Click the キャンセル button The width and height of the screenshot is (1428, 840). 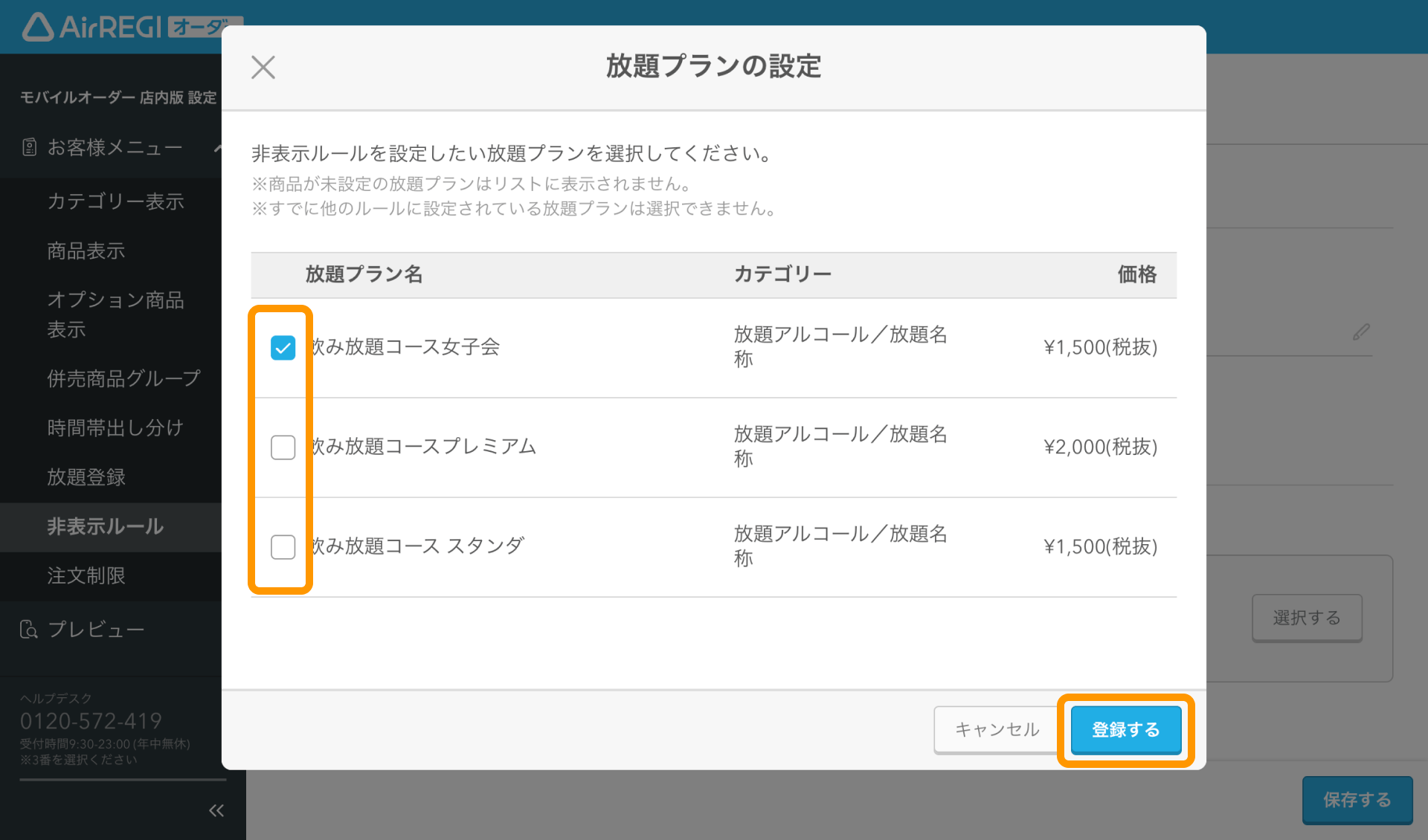(x=997, y=730)
